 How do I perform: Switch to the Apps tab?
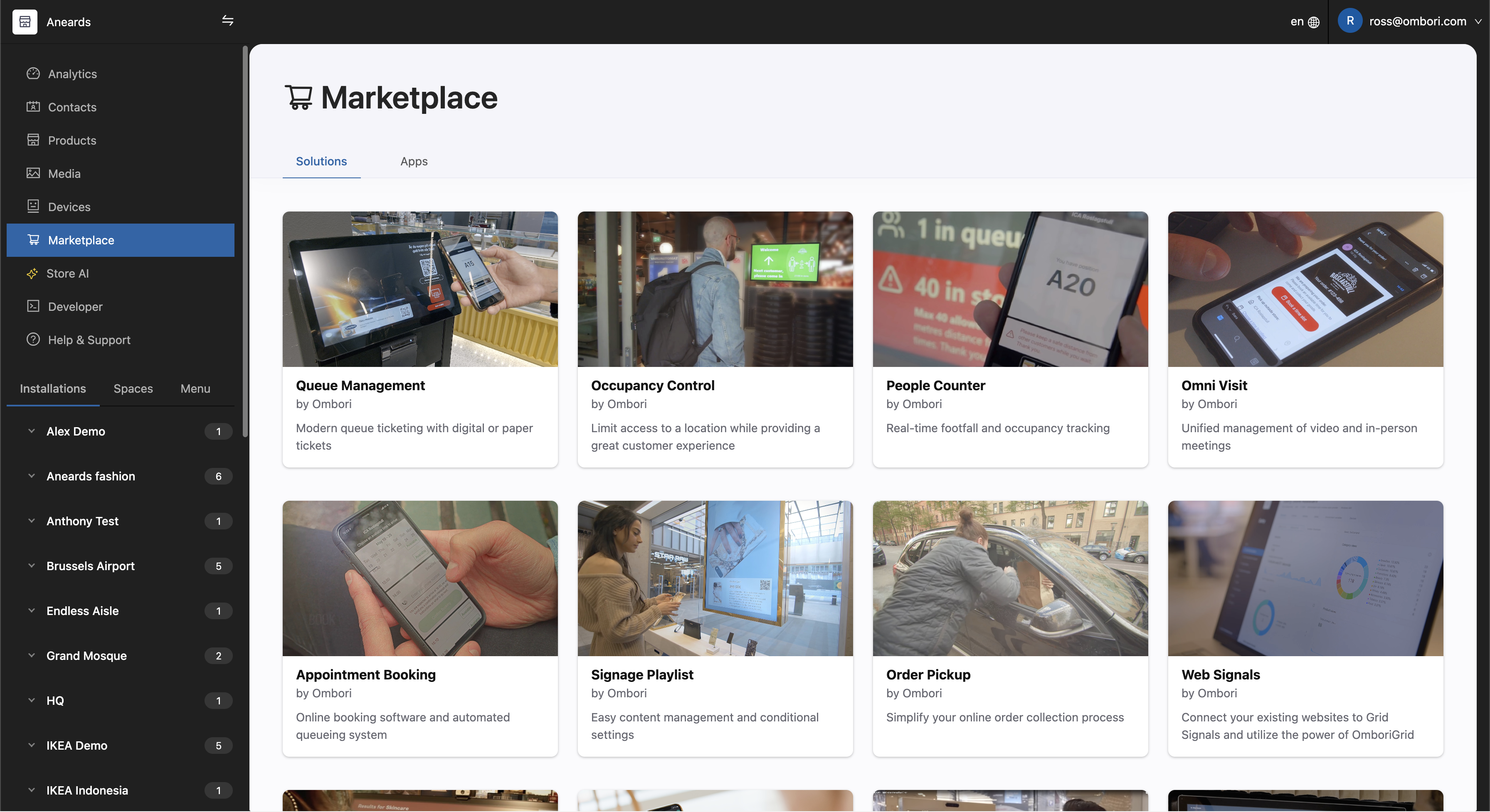pyautogui.click(x=414, y=161)
